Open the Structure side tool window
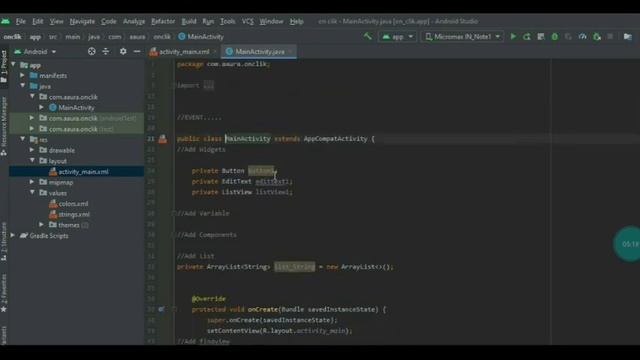 pyautogui.click(x=4, y=242)
